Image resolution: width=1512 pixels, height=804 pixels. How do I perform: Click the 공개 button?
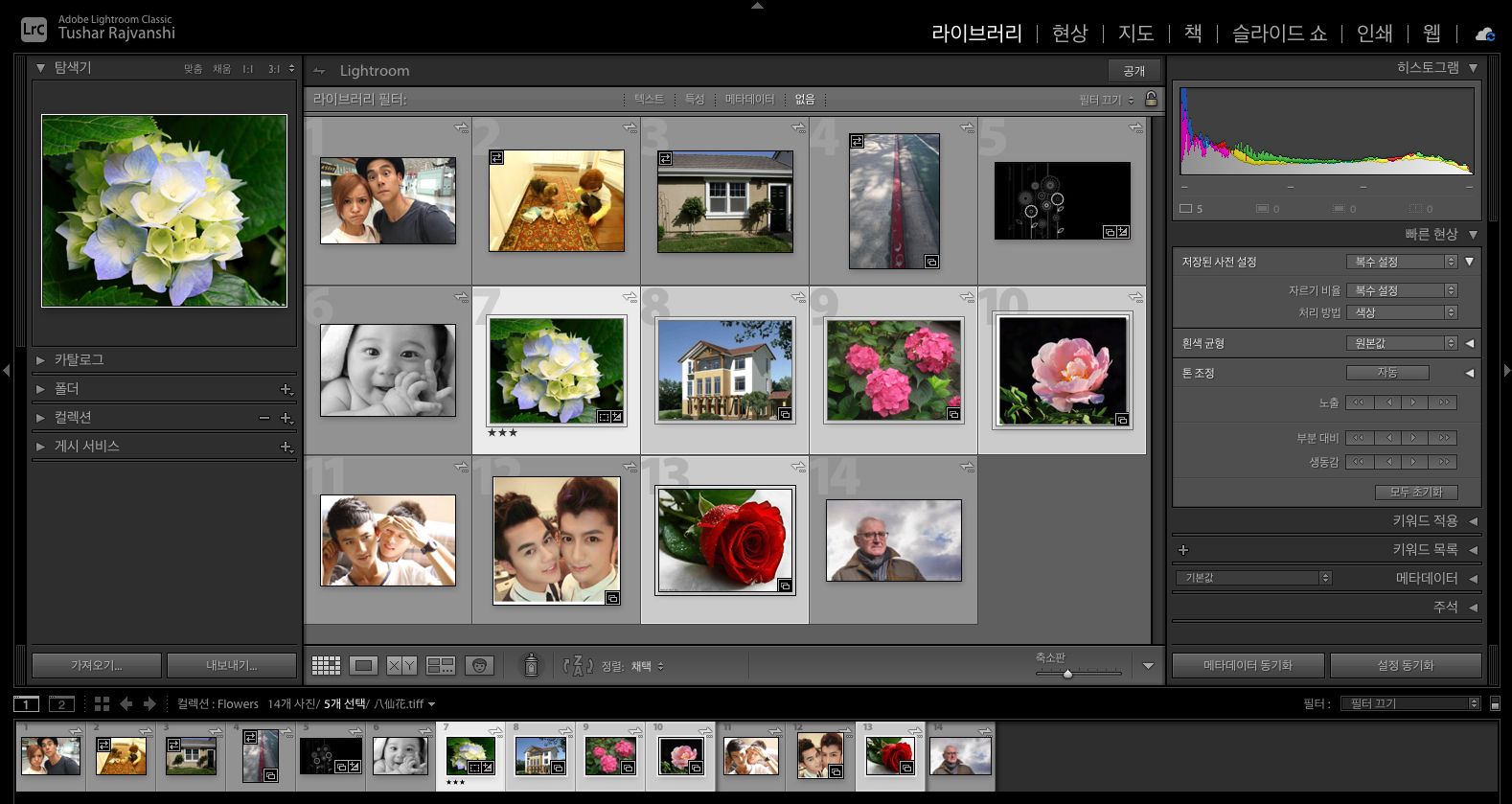1134,71
